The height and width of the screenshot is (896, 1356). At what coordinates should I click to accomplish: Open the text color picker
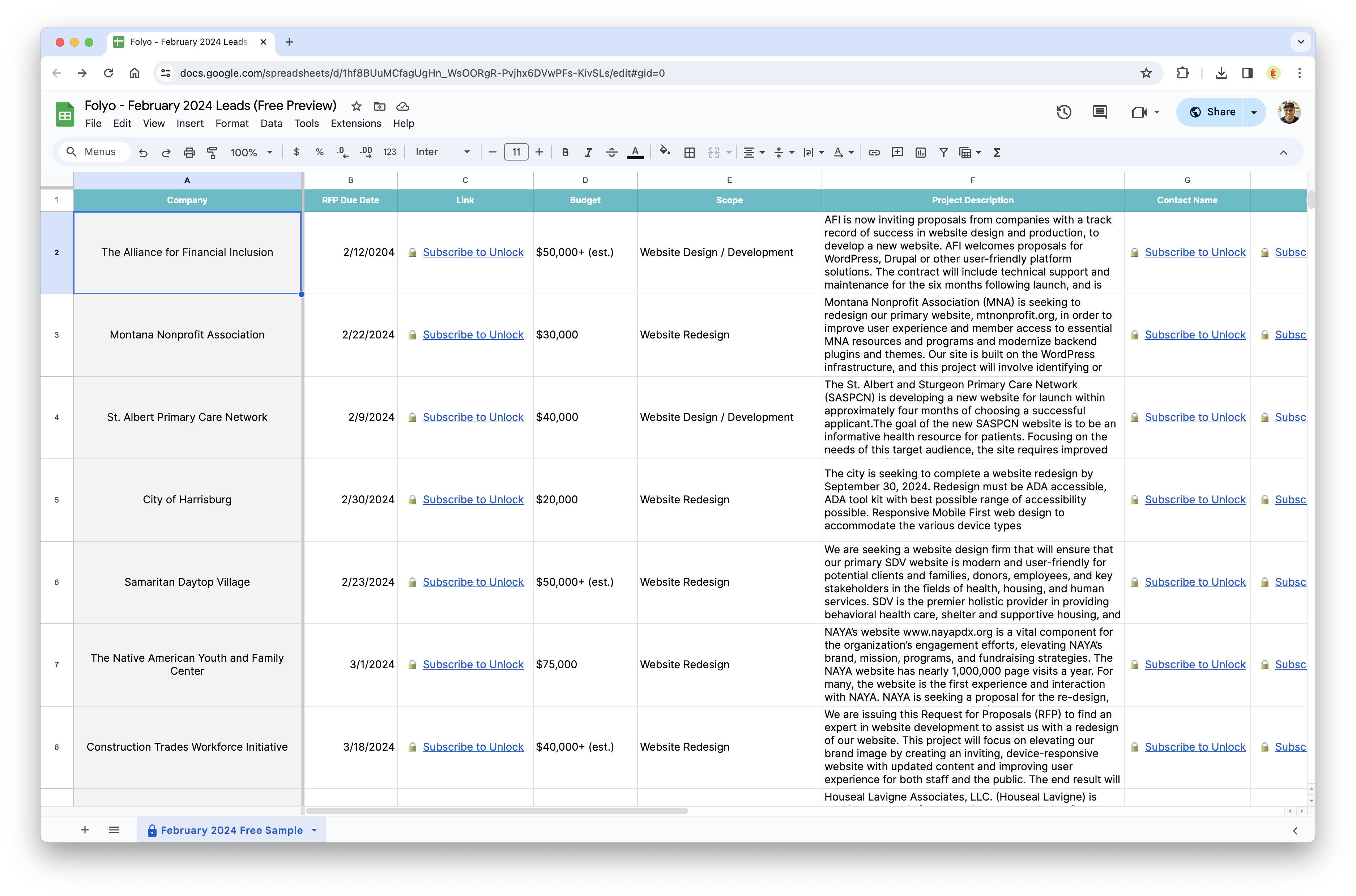point(635,152)
